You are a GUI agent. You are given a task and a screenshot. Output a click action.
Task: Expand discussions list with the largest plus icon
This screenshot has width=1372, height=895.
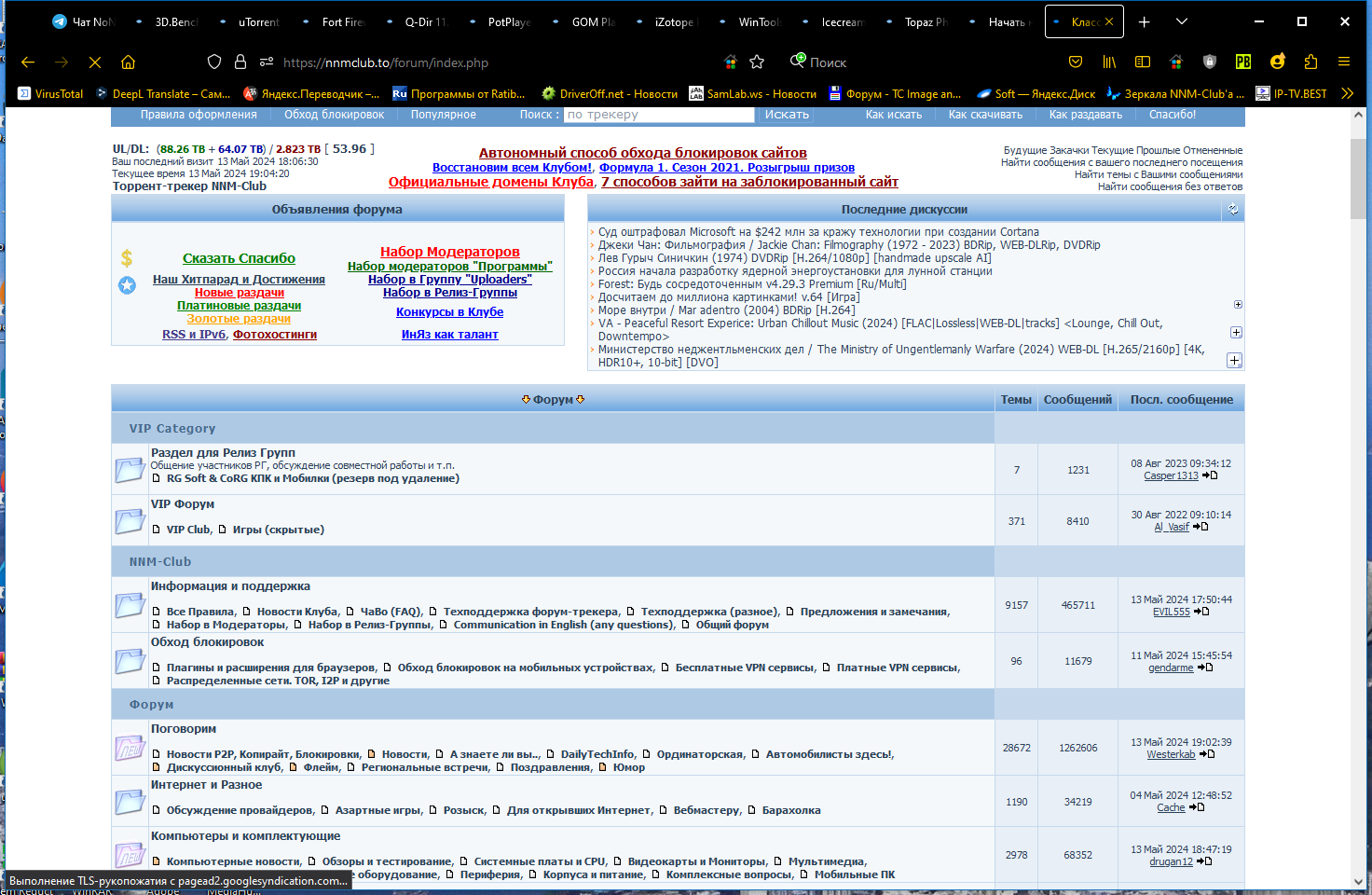(1234, 360)
